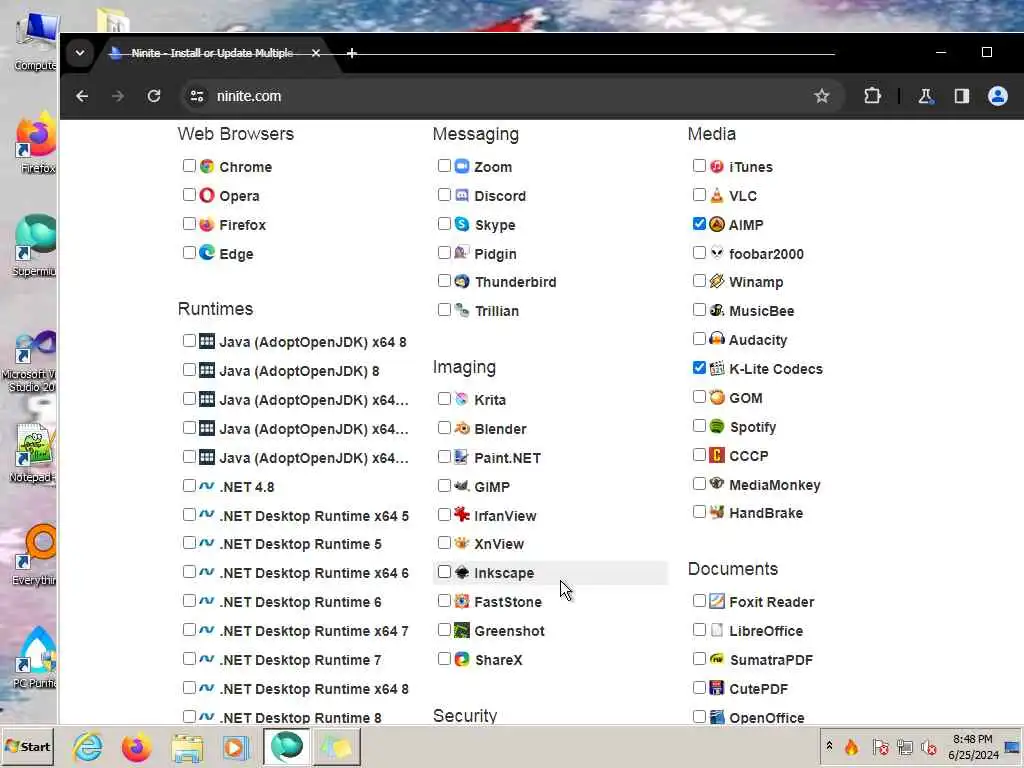Open Chrome Labs flask icon
This screenshot has height=768, width=1024.
tap(925, 96)
